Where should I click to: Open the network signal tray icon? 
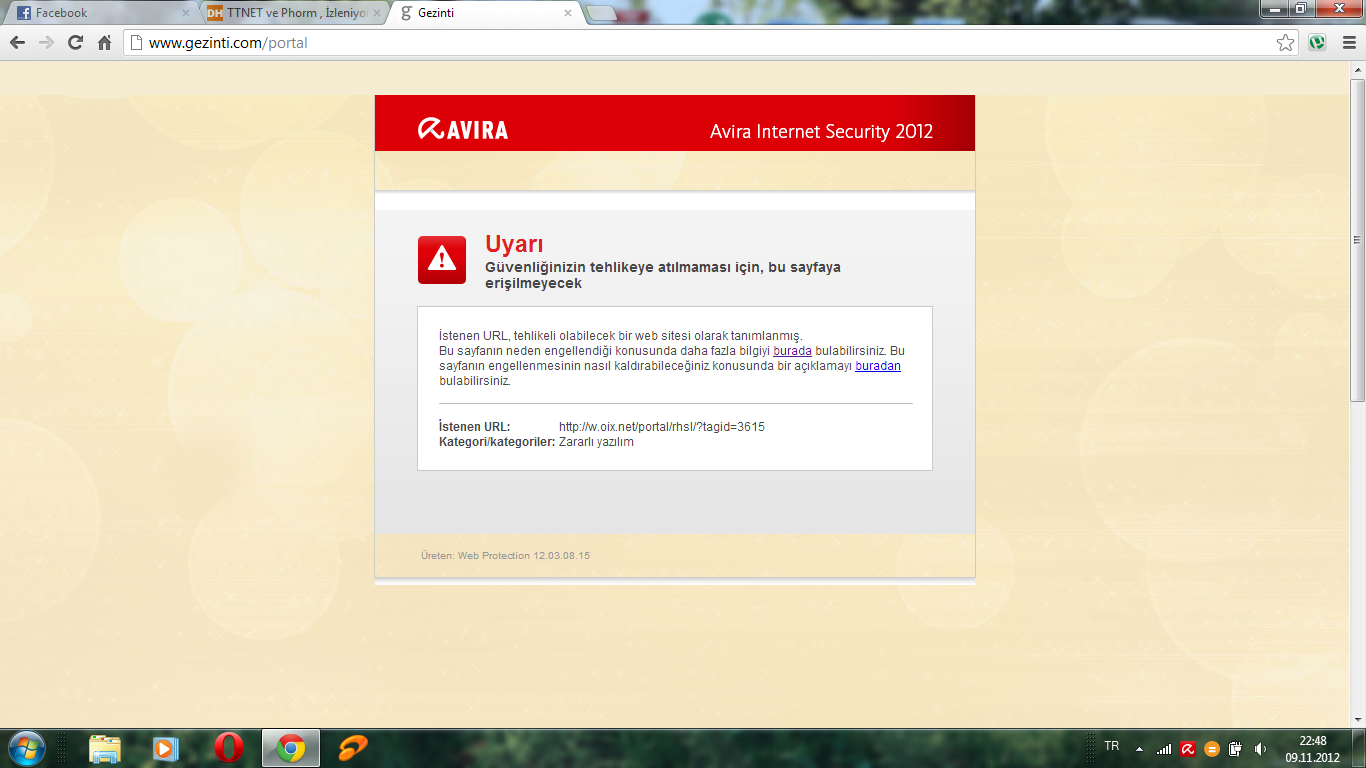(x=1164, y=749)
